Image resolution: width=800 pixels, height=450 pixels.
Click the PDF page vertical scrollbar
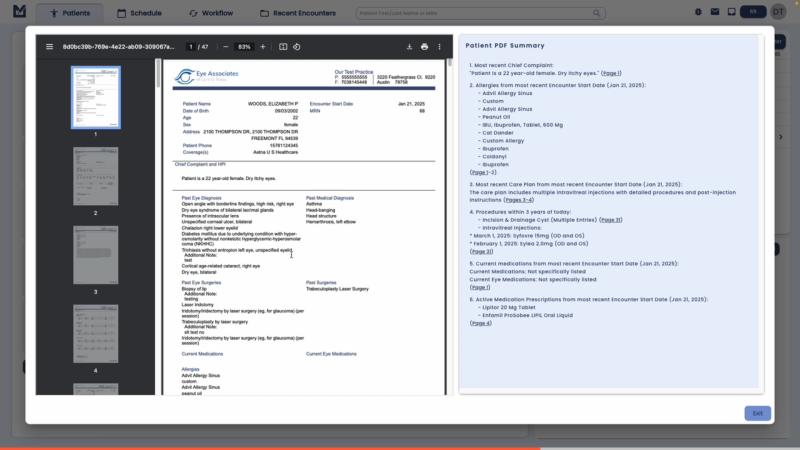point(449,62)
